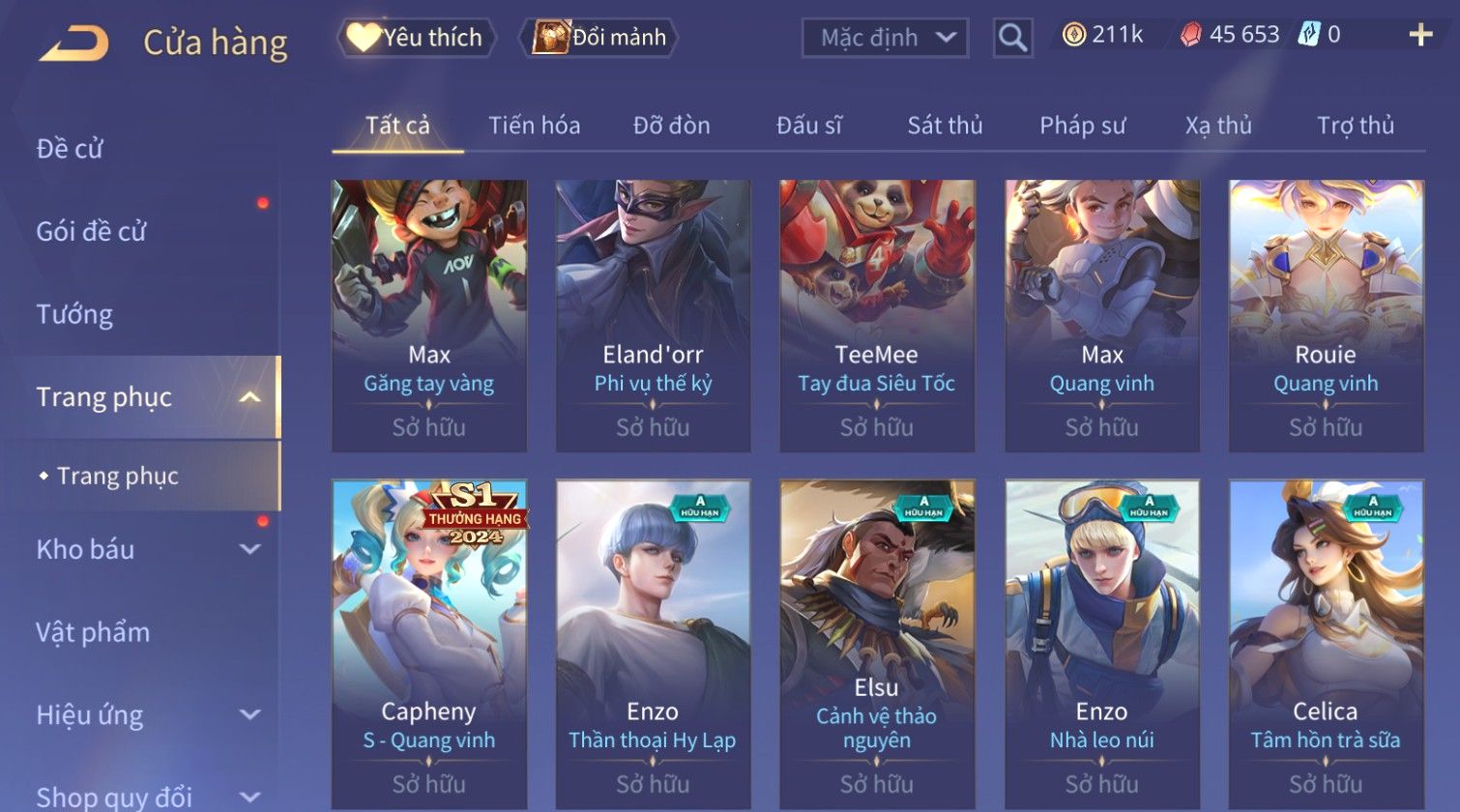Screen dimensions: 1460x812
Task: Collapse the Trang phục sidebar section
Action: [x=249, y=397]
